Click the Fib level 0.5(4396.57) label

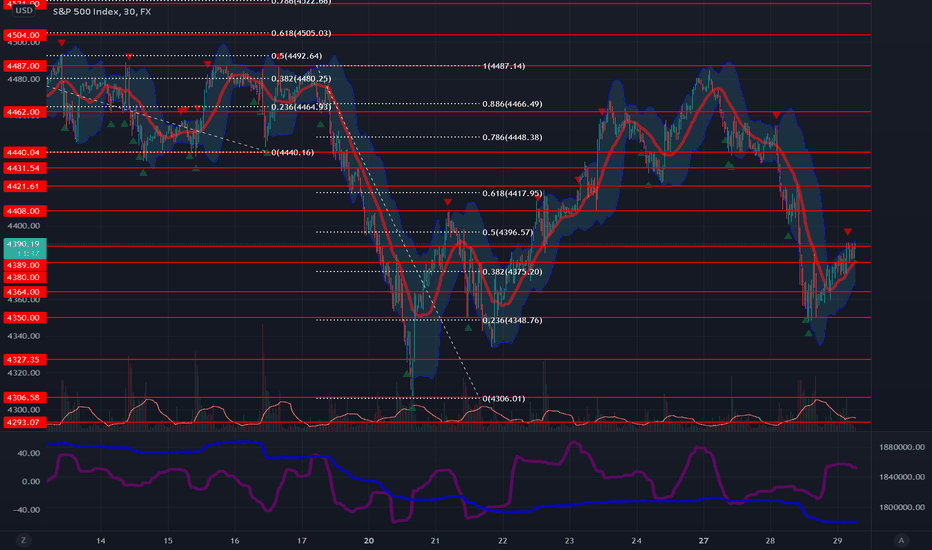click(x=508, y=232)
